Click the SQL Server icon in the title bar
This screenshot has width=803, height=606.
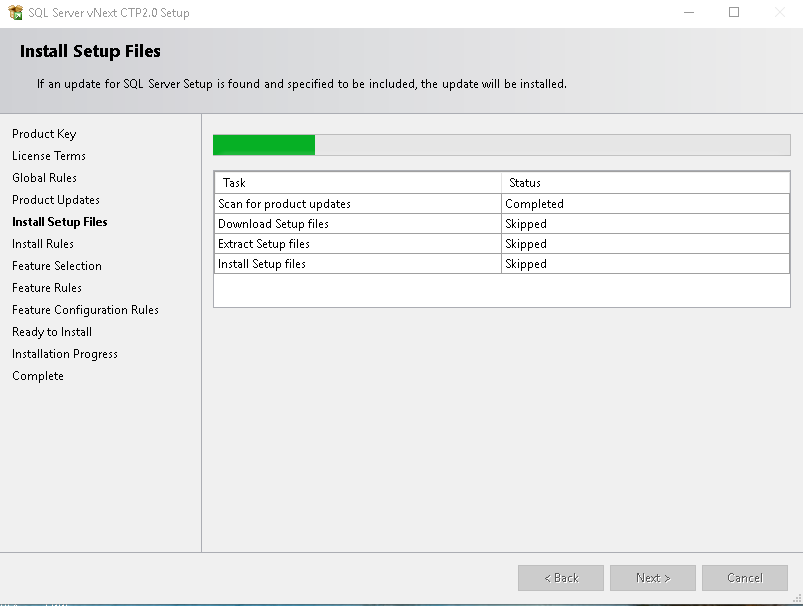tap(17, 14)
